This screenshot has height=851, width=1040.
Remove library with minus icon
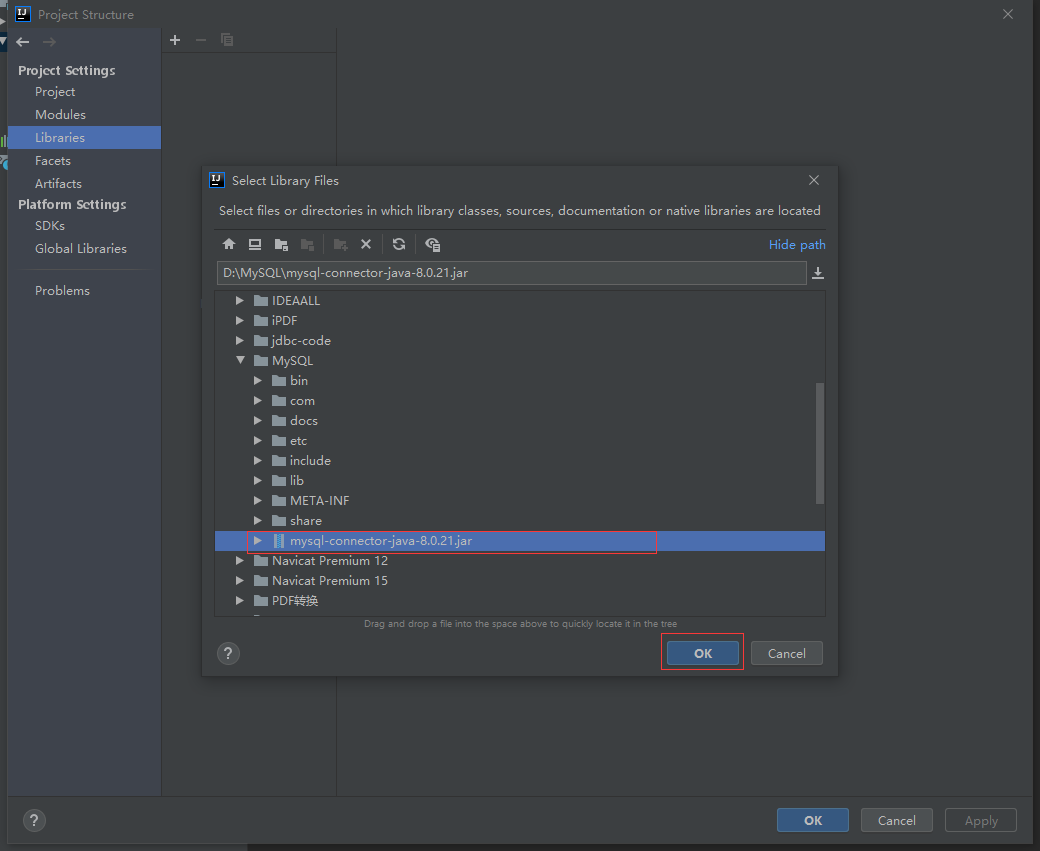coord(201,40)
